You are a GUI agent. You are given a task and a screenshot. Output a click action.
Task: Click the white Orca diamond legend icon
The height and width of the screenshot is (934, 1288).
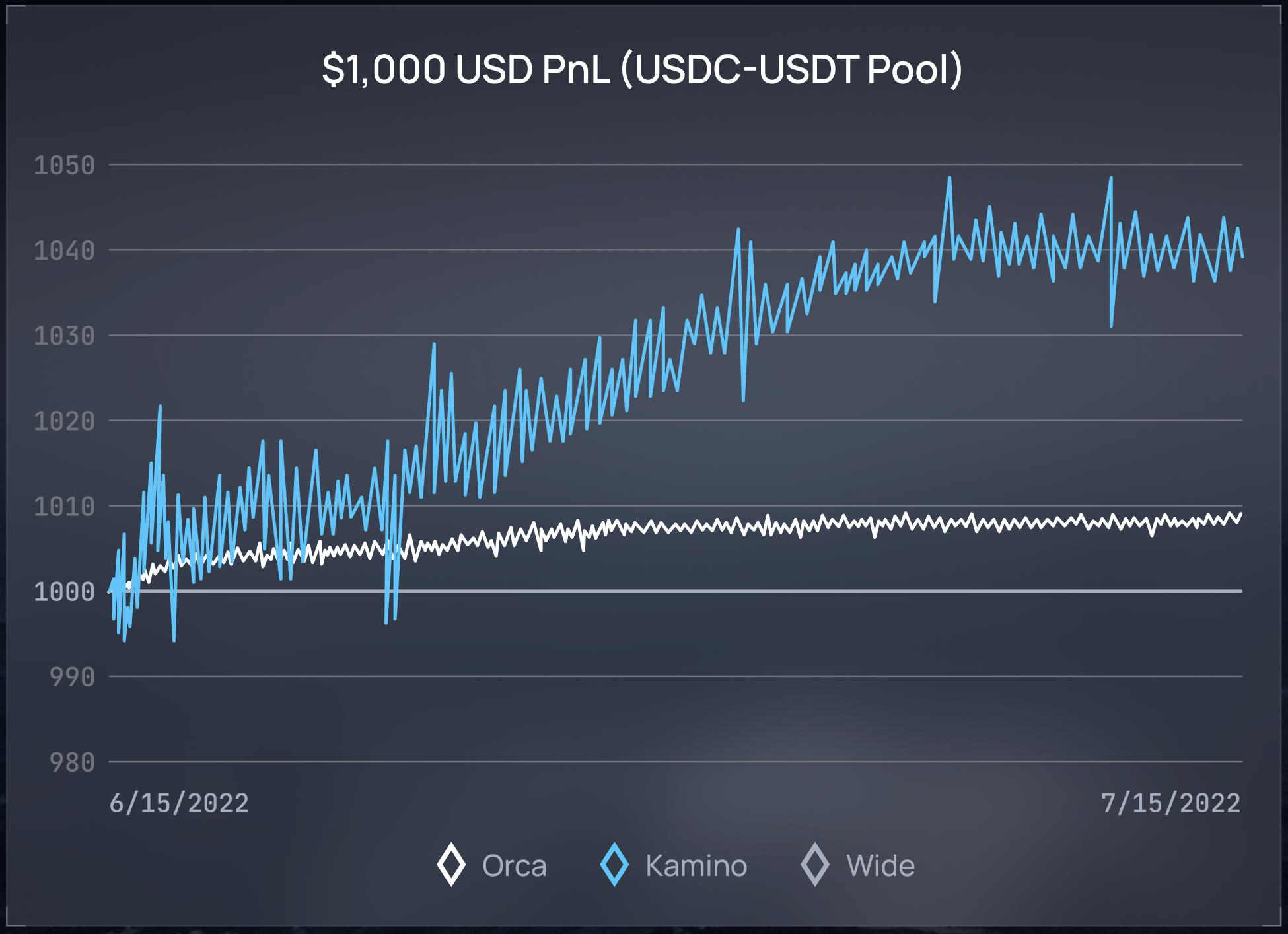[x=451, y=865]
